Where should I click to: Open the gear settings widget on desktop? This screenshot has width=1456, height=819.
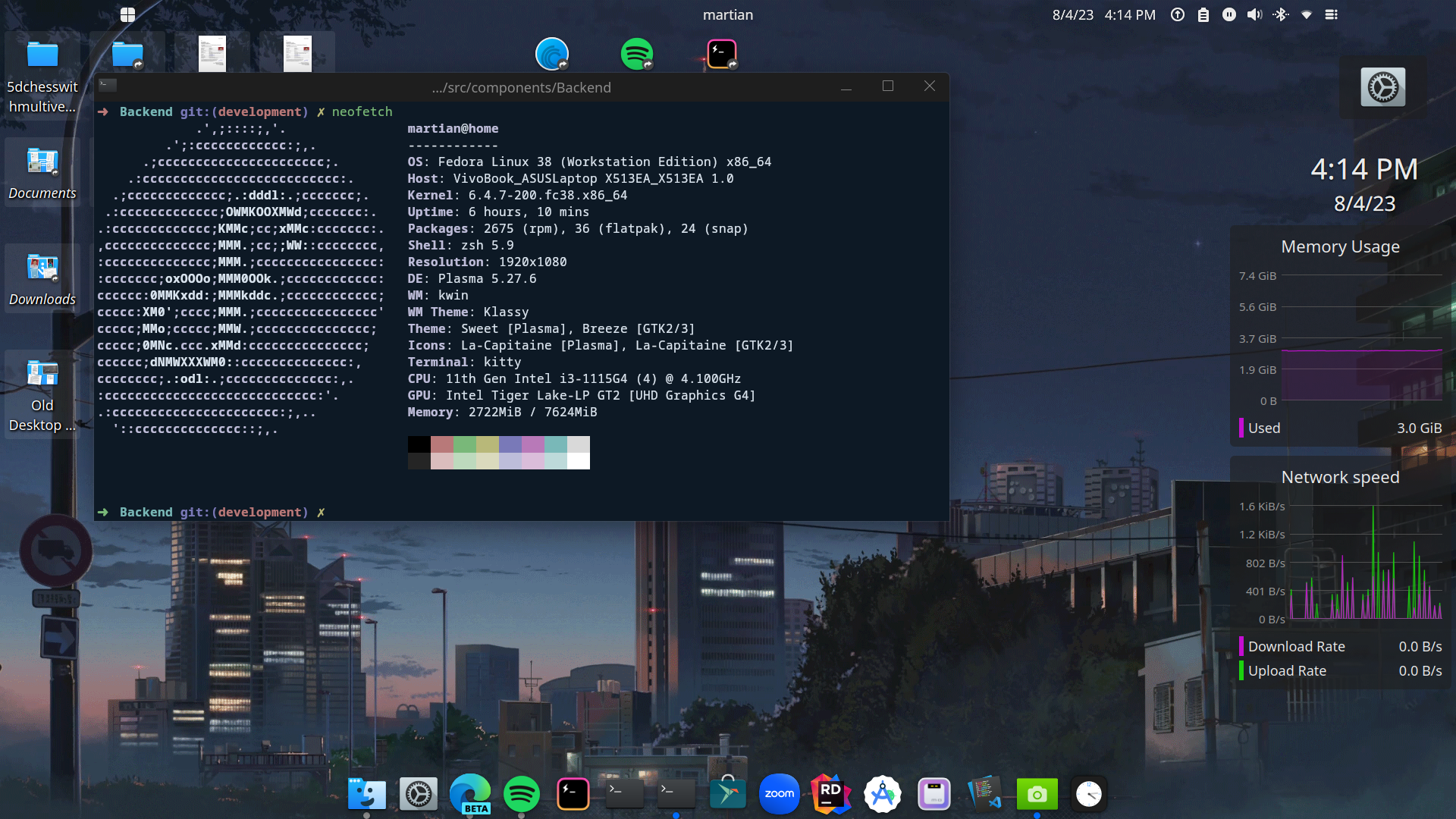(x=1382, y=87)
